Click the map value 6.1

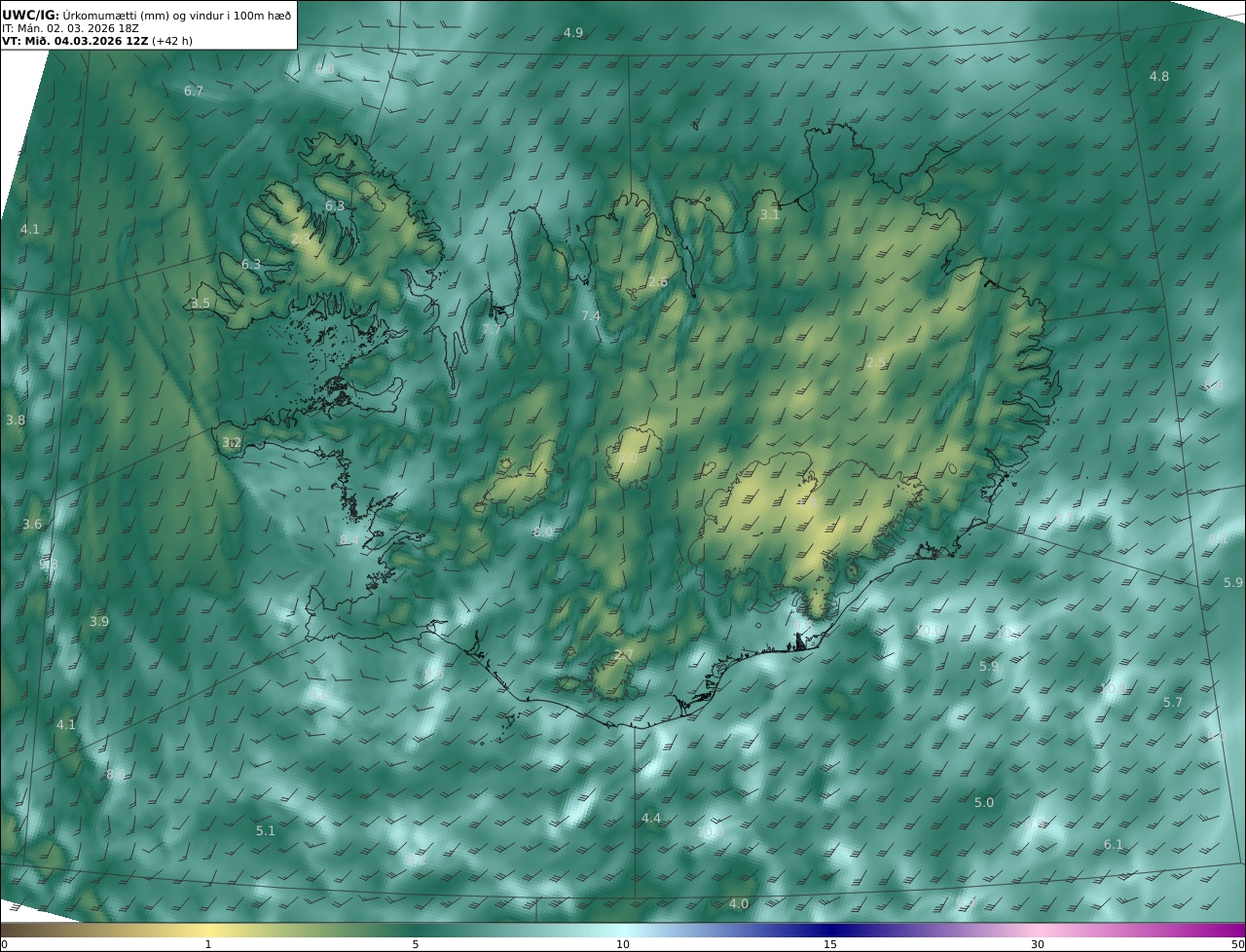[x=1114, y=845]
